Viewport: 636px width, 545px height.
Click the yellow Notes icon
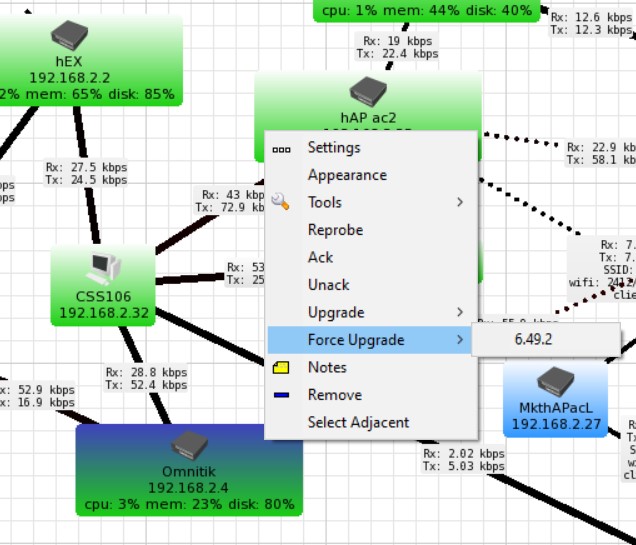[x=281, y=368]
